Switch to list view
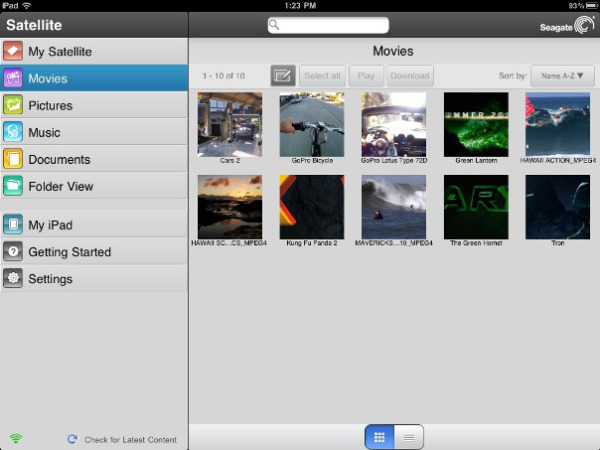 coord(409,437)
